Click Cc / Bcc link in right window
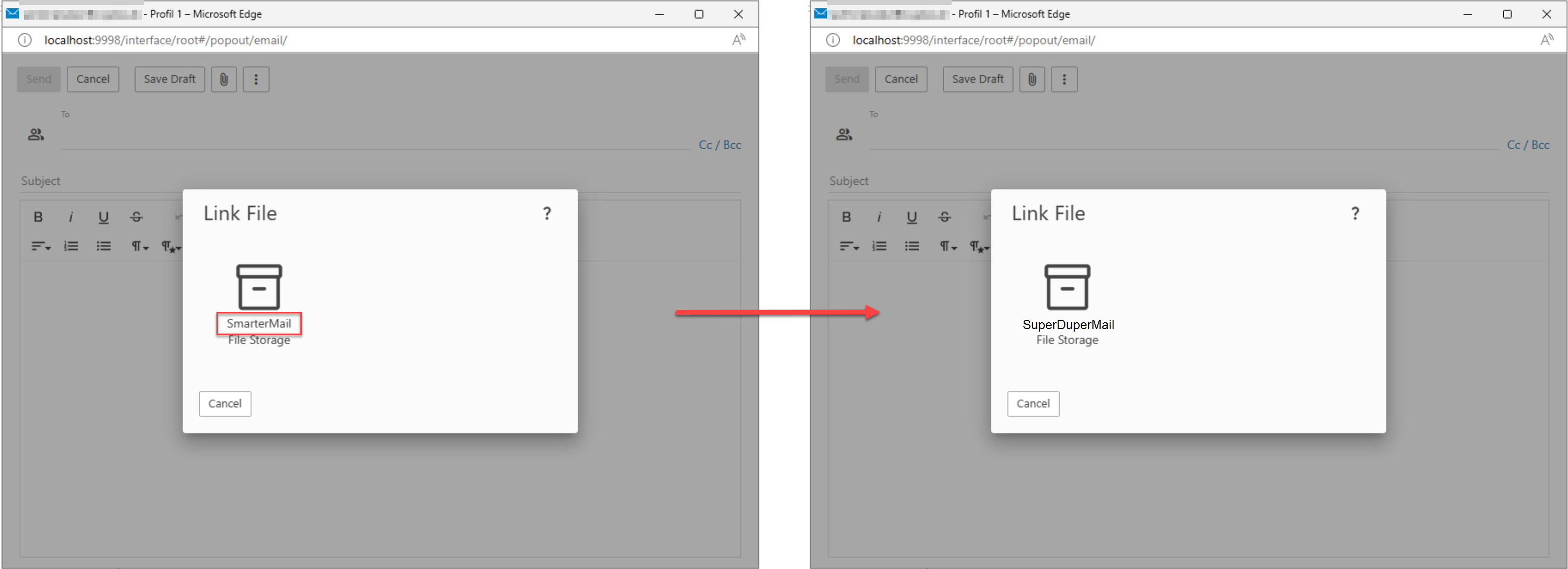Image resolution: width=1568 pixels, height=569 pixels. (x=1528, y=145)
